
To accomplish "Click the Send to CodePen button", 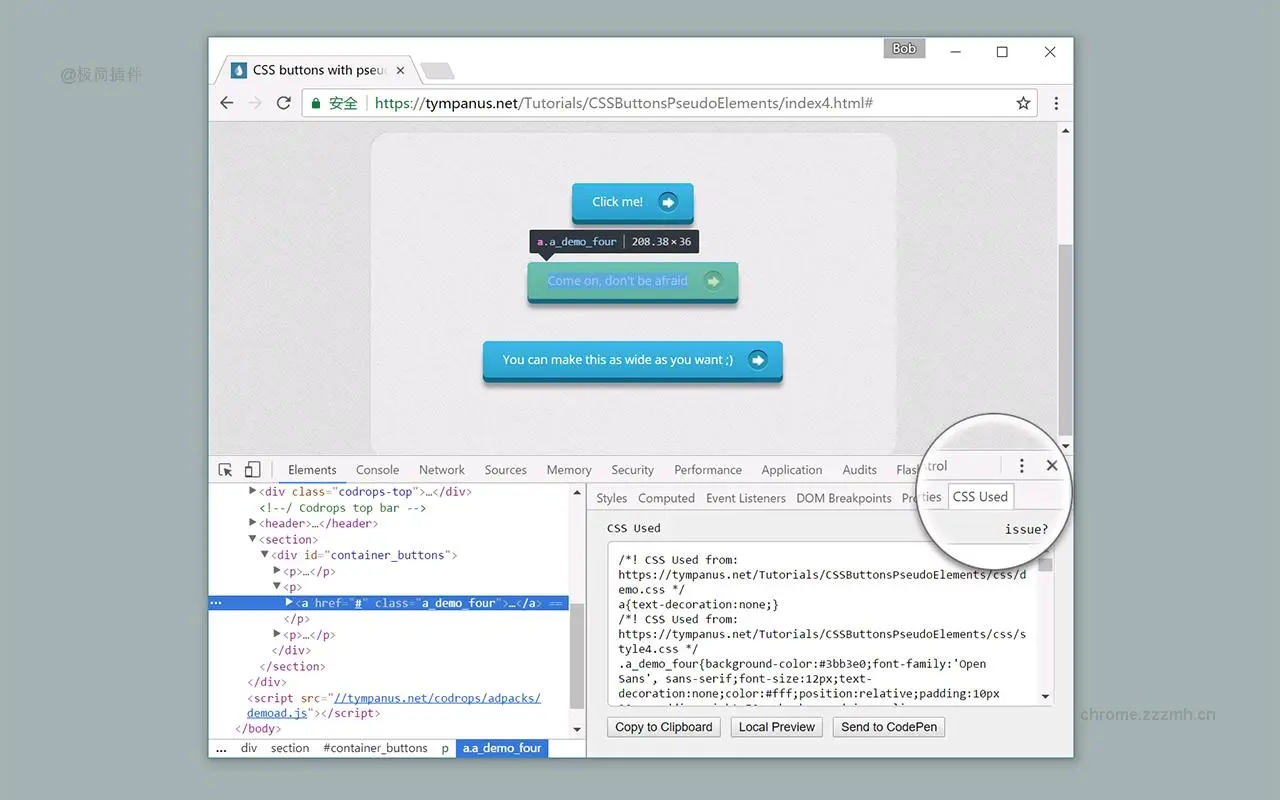I will [x=888, y=727].
